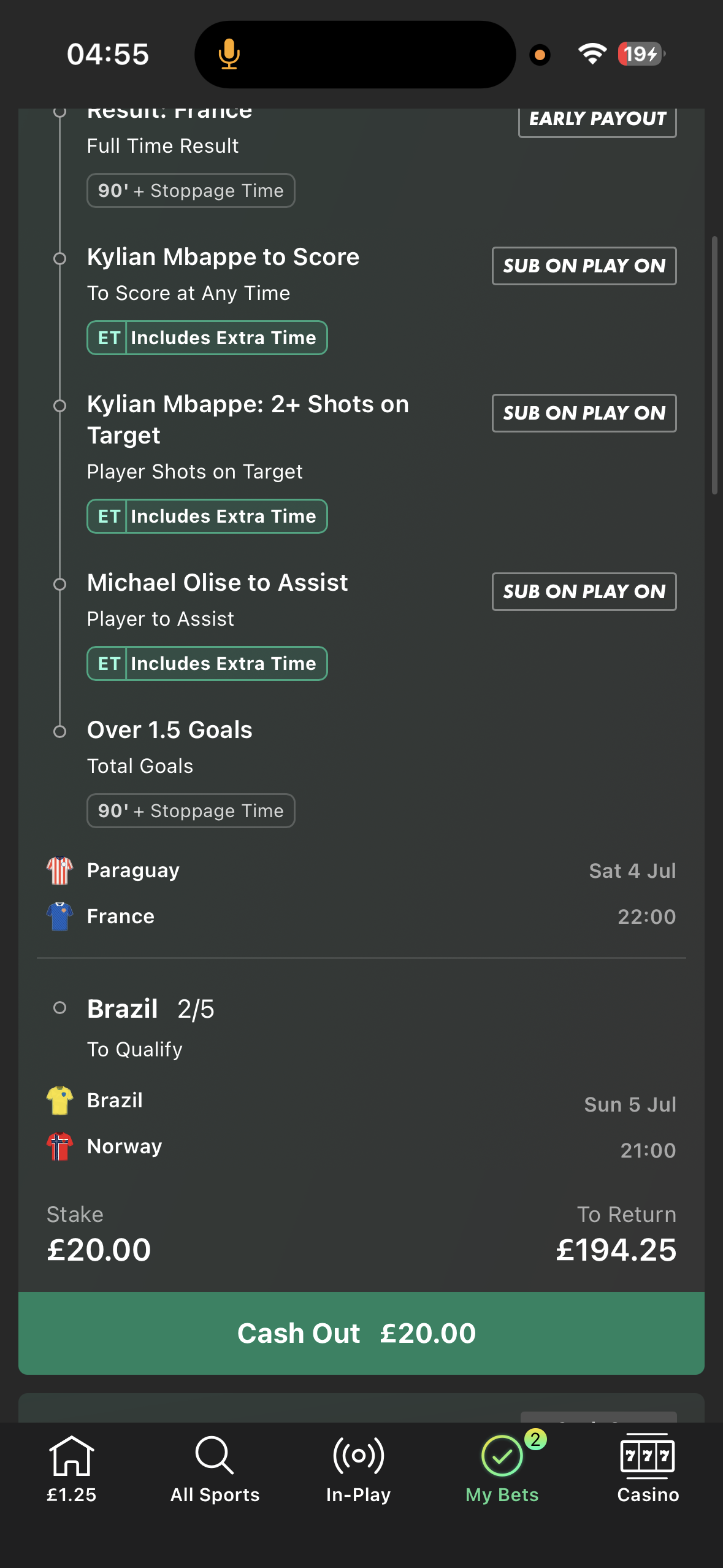723x1568 pixels.
Task: Cash Out the bet for £20.00
Action: (x=361, y=1333)
